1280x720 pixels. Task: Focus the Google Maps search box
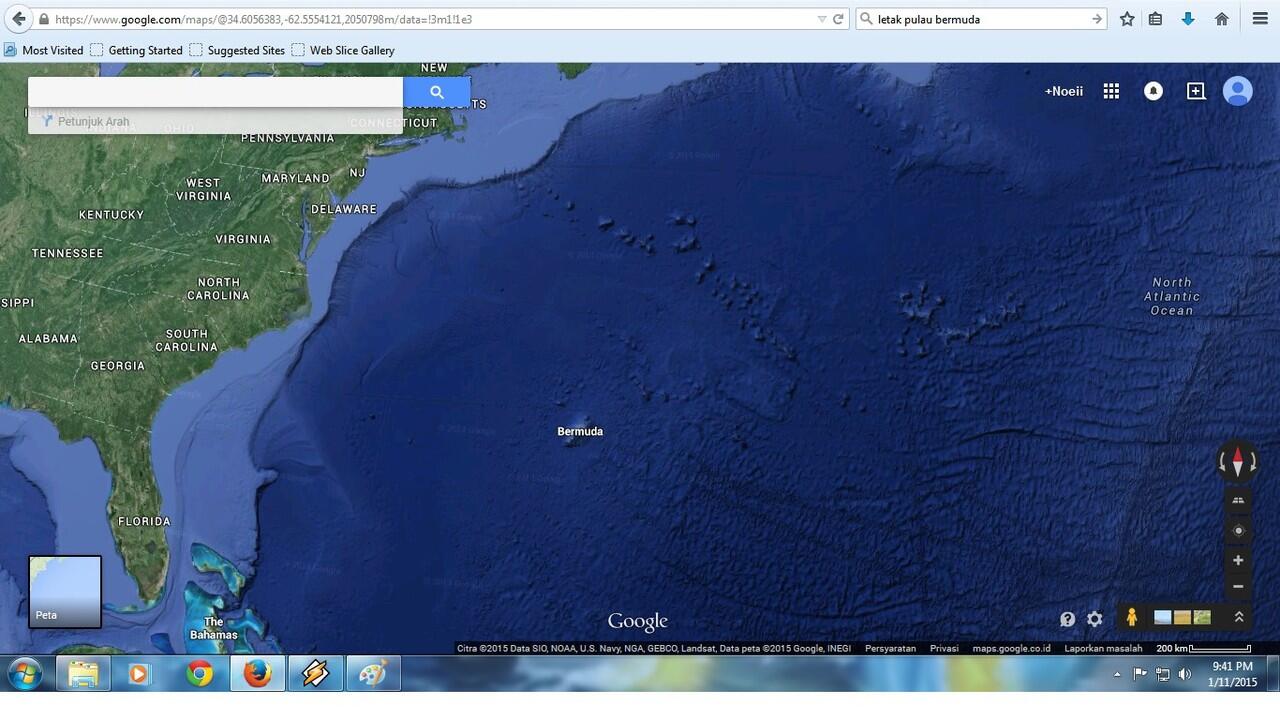point(215,92)
